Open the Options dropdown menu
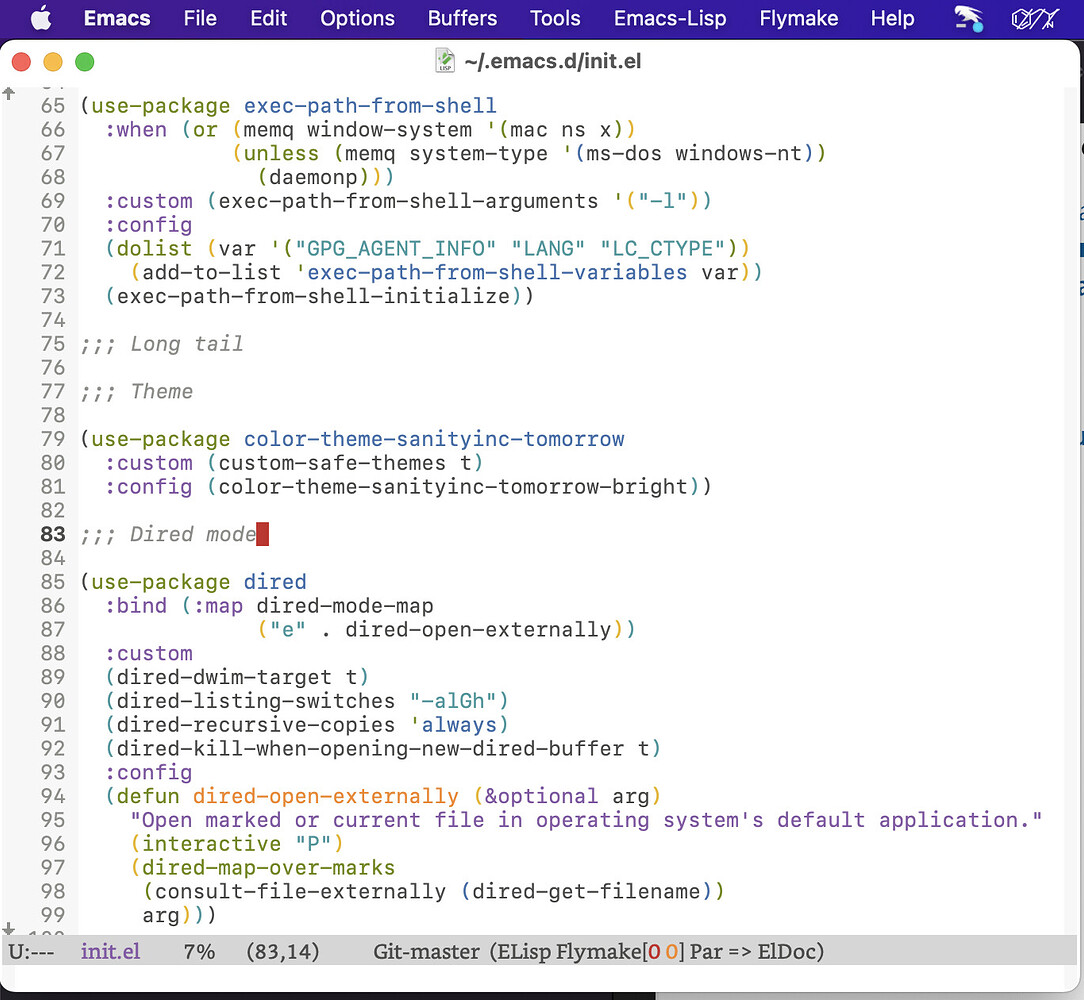1084x1000 pixels. tap(357, 18)
